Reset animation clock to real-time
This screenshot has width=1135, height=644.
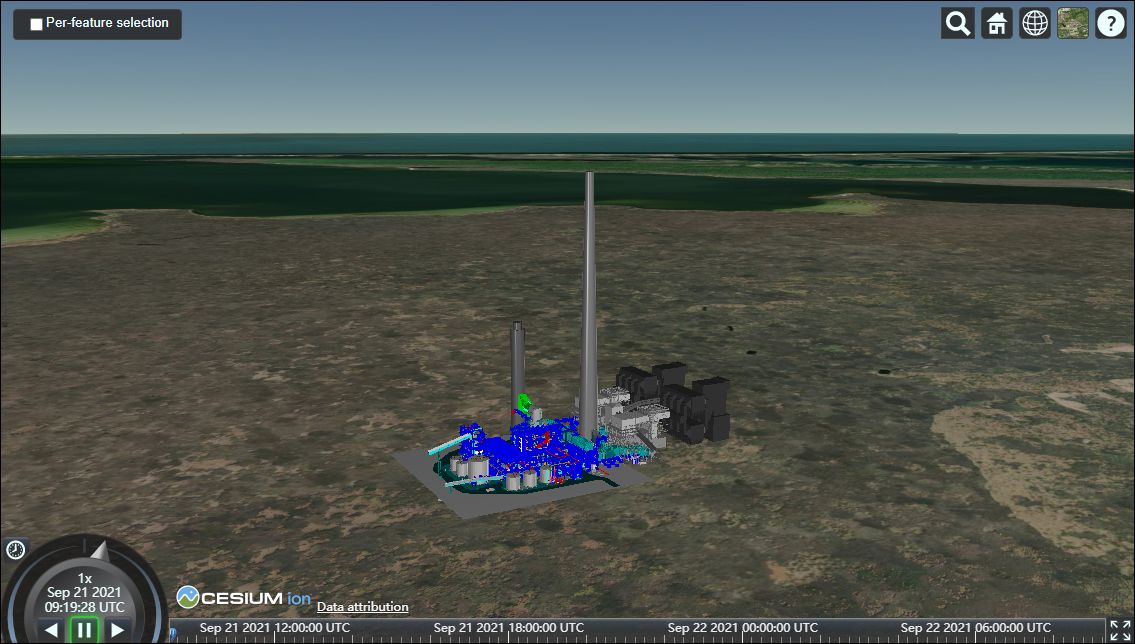click(14, 548)
